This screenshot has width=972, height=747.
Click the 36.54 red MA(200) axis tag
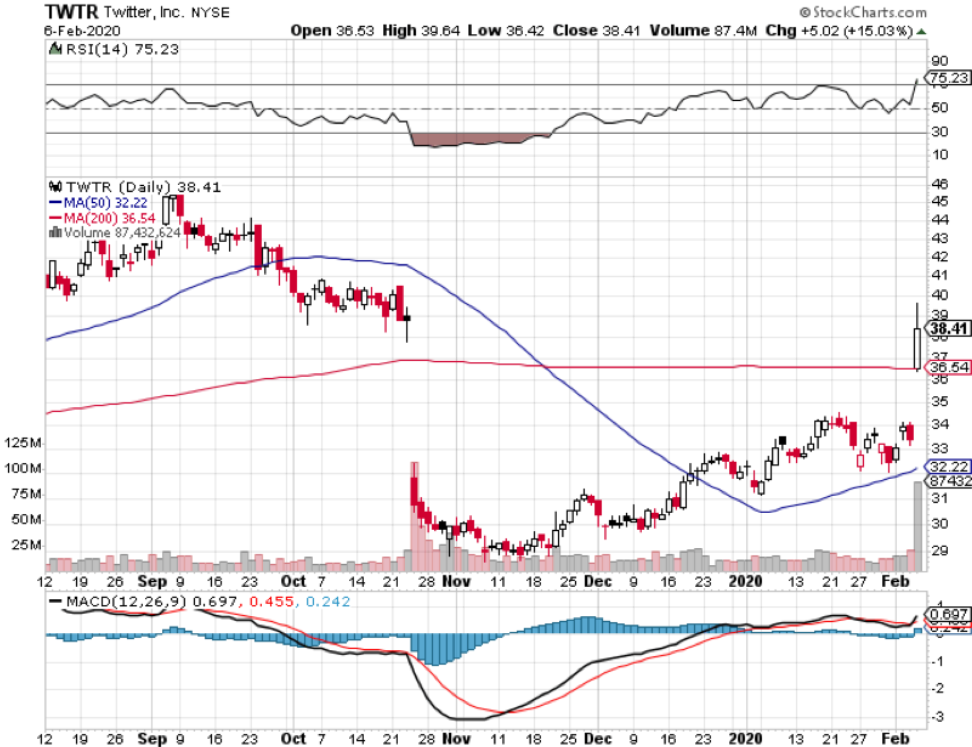click(948, 367)
